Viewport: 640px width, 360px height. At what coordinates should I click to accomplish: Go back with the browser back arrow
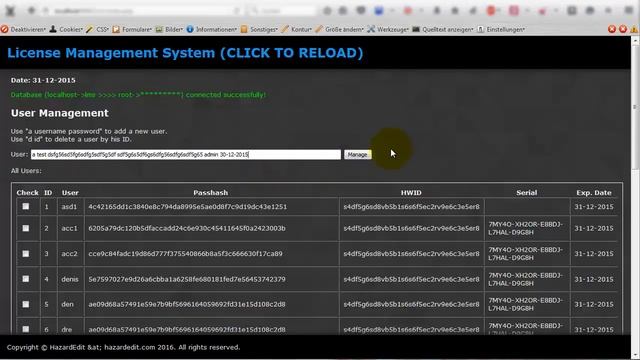[31, 11]
